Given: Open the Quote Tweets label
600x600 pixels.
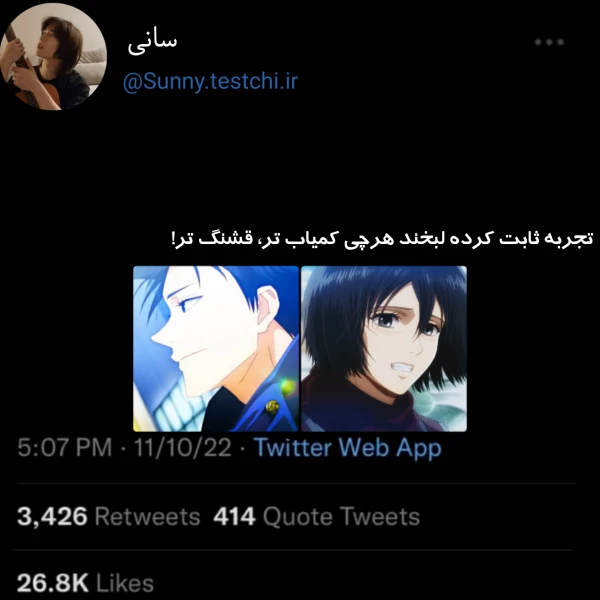Looking at the screenshot, I should pos(341,517).
